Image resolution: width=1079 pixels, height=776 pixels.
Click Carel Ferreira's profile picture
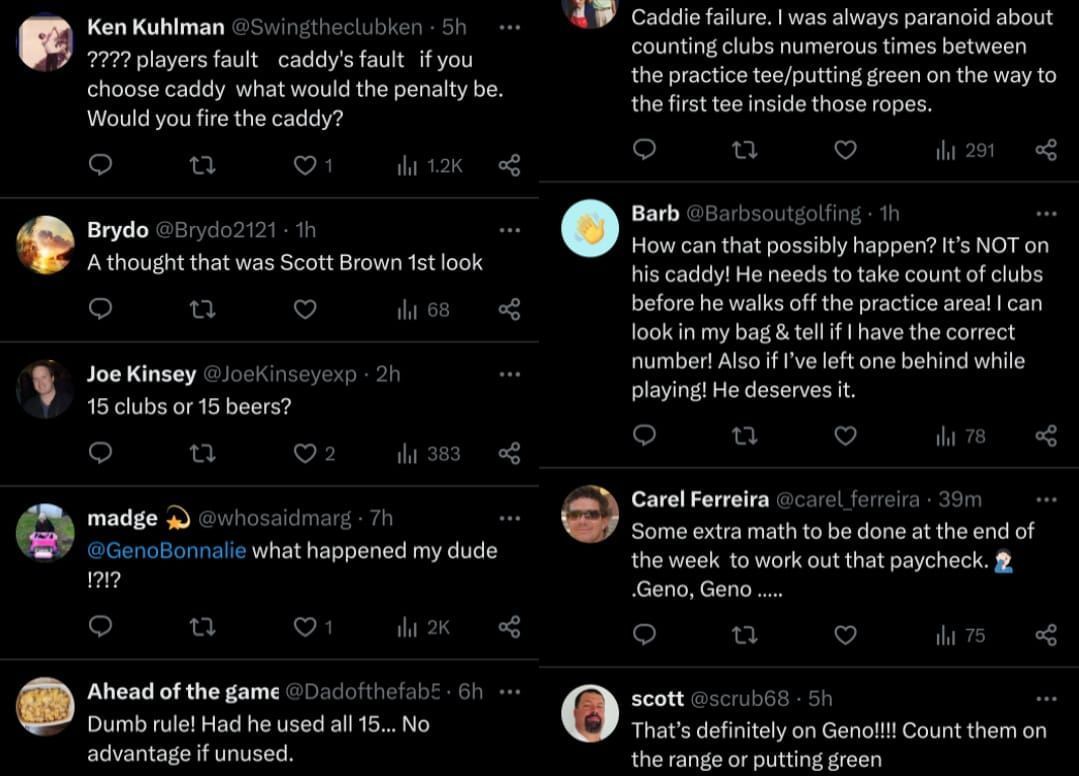click(x=590, y=513)
